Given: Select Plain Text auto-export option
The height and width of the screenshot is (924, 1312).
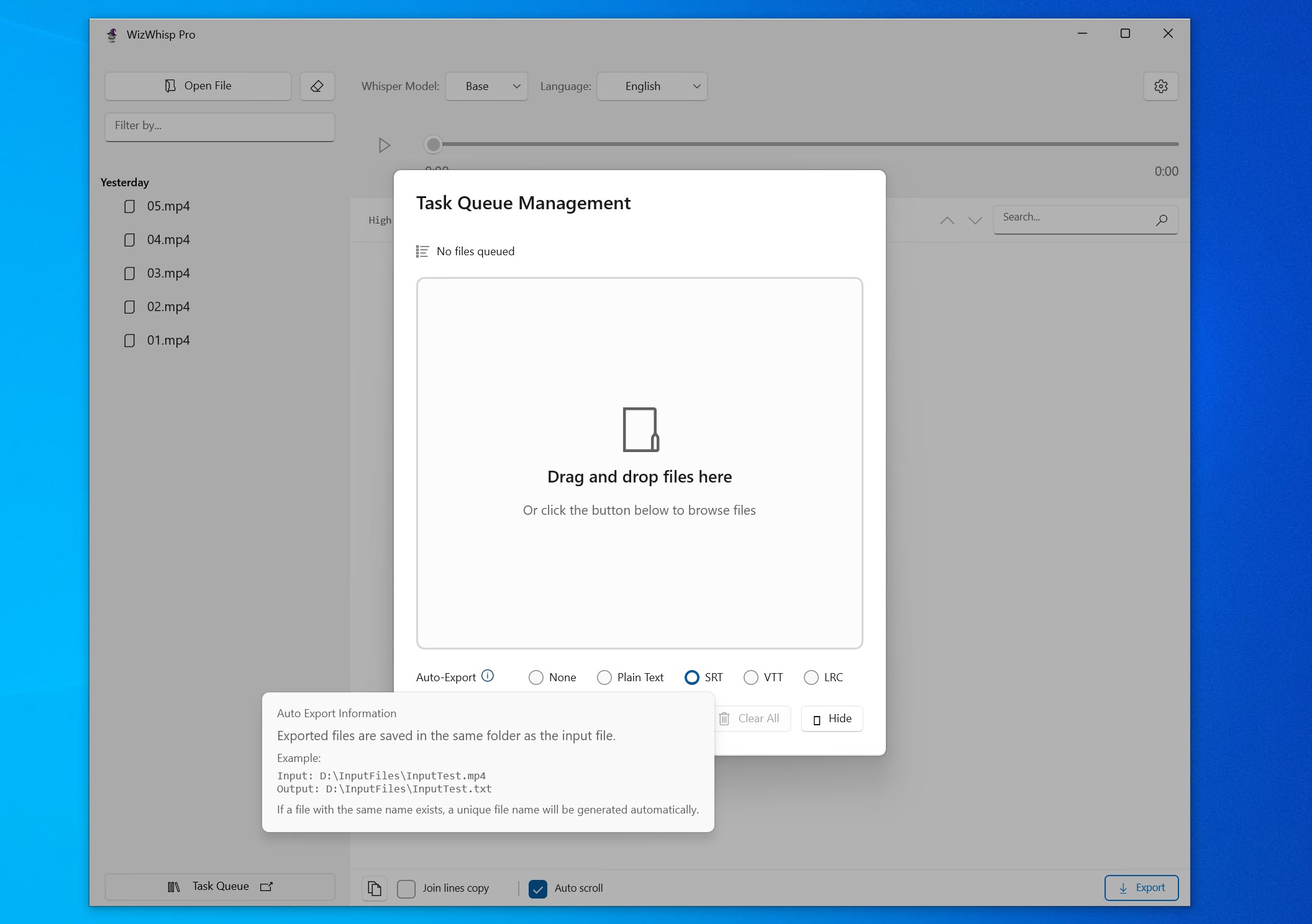Looking at the screenshot, I should pos(630,677).
